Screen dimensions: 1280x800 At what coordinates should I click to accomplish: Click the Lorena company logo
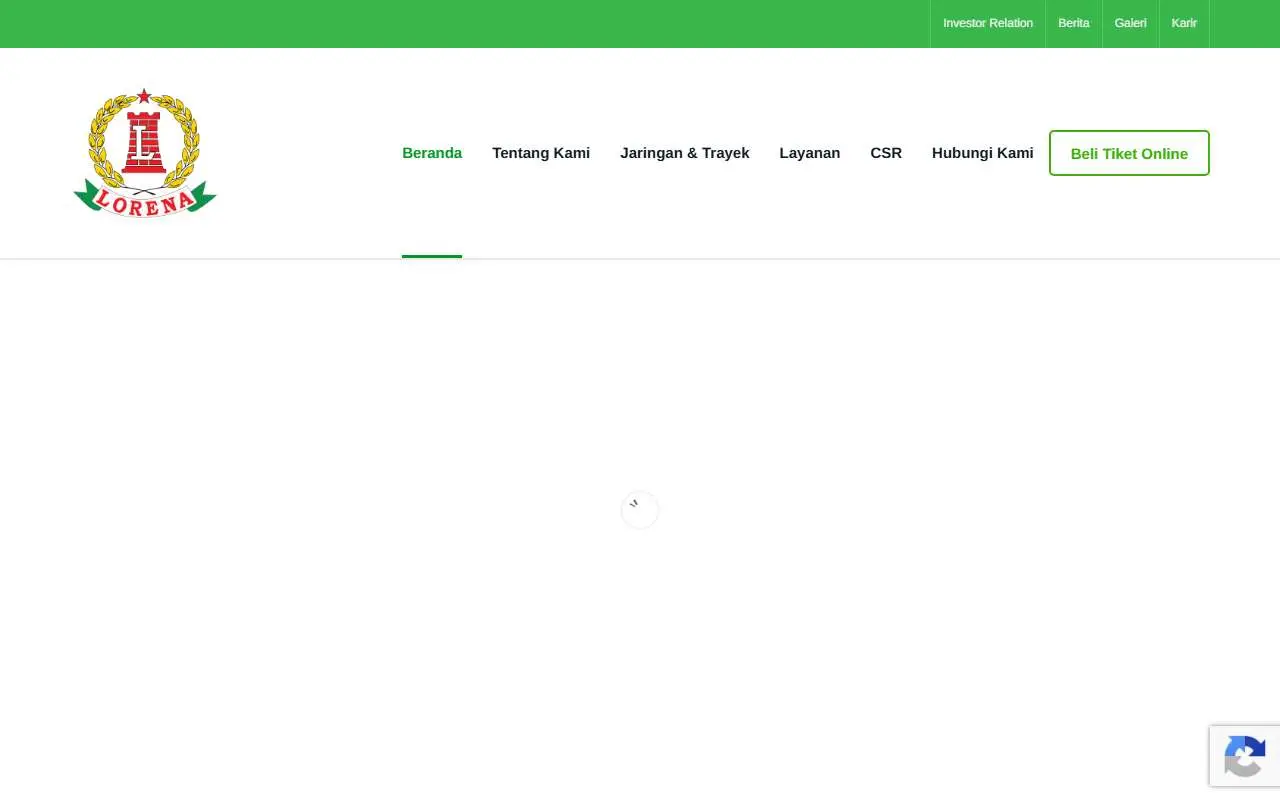(145, 153)
